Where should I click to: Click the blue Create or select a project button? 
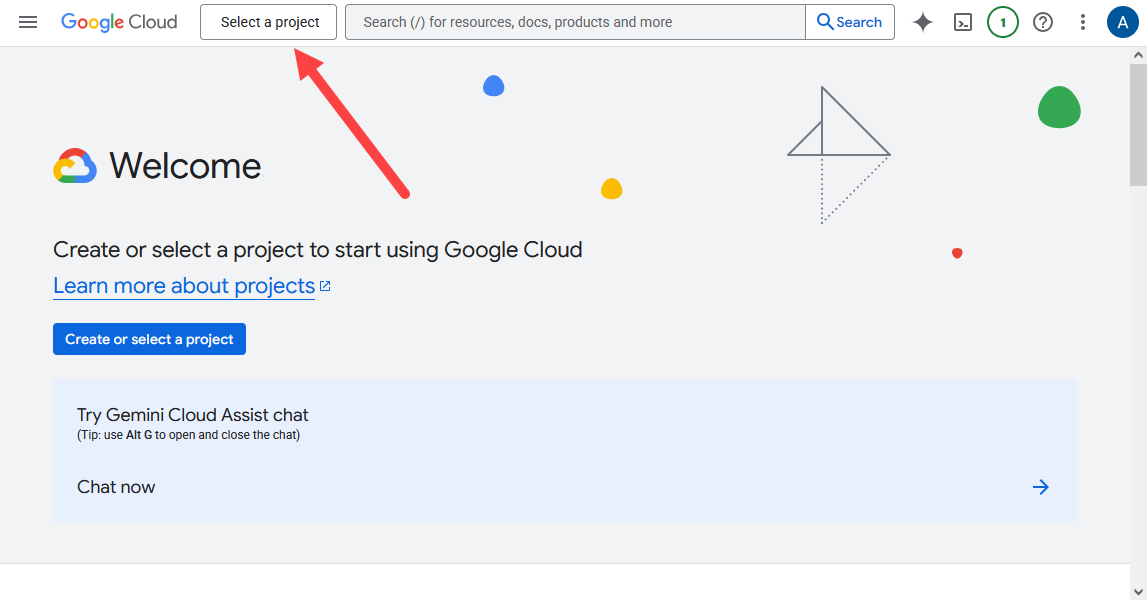pyautogui.click(x=149, y=339)
